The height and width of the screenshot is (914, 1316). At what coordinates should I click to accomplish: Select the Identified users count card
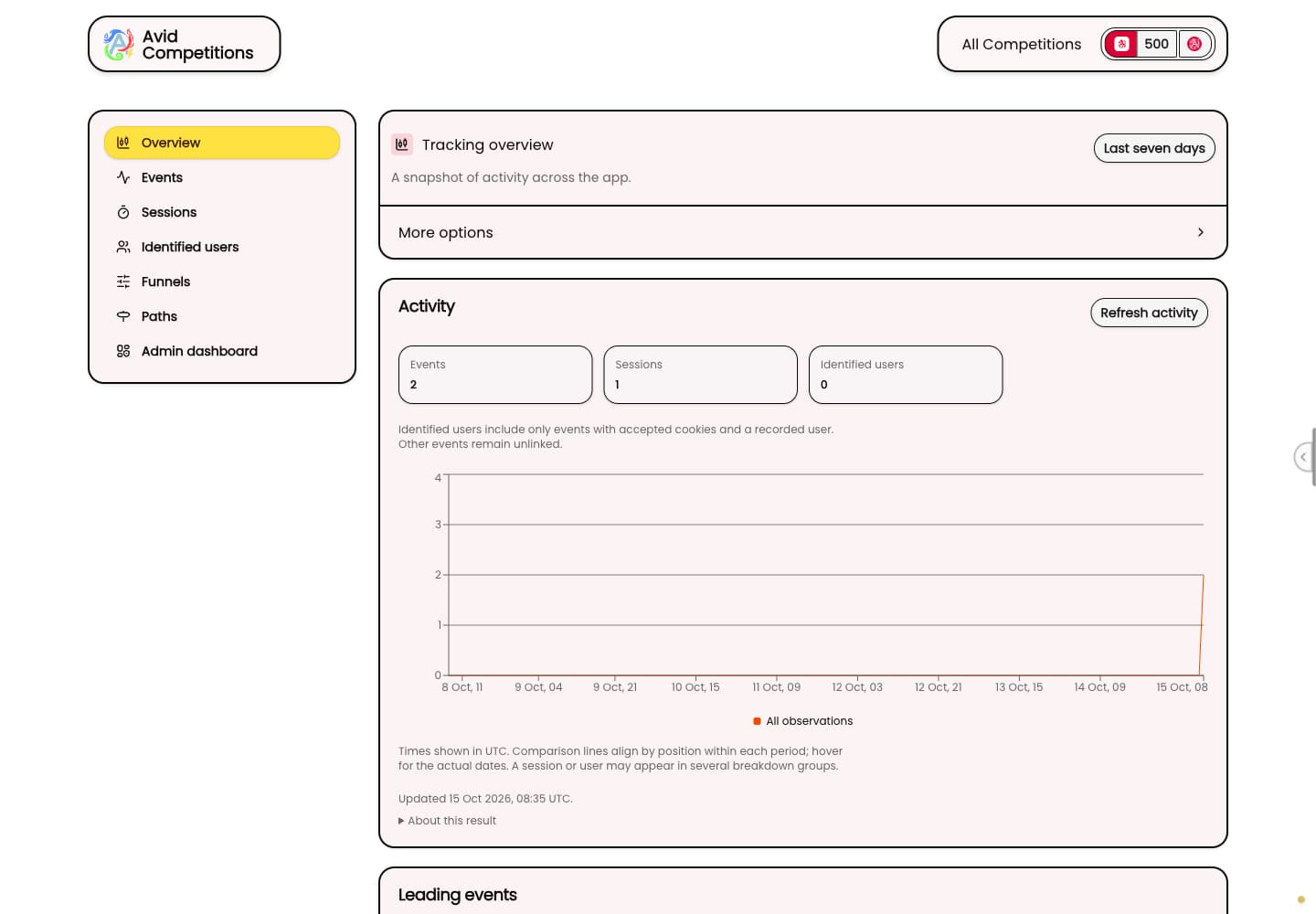click(906, 375)
